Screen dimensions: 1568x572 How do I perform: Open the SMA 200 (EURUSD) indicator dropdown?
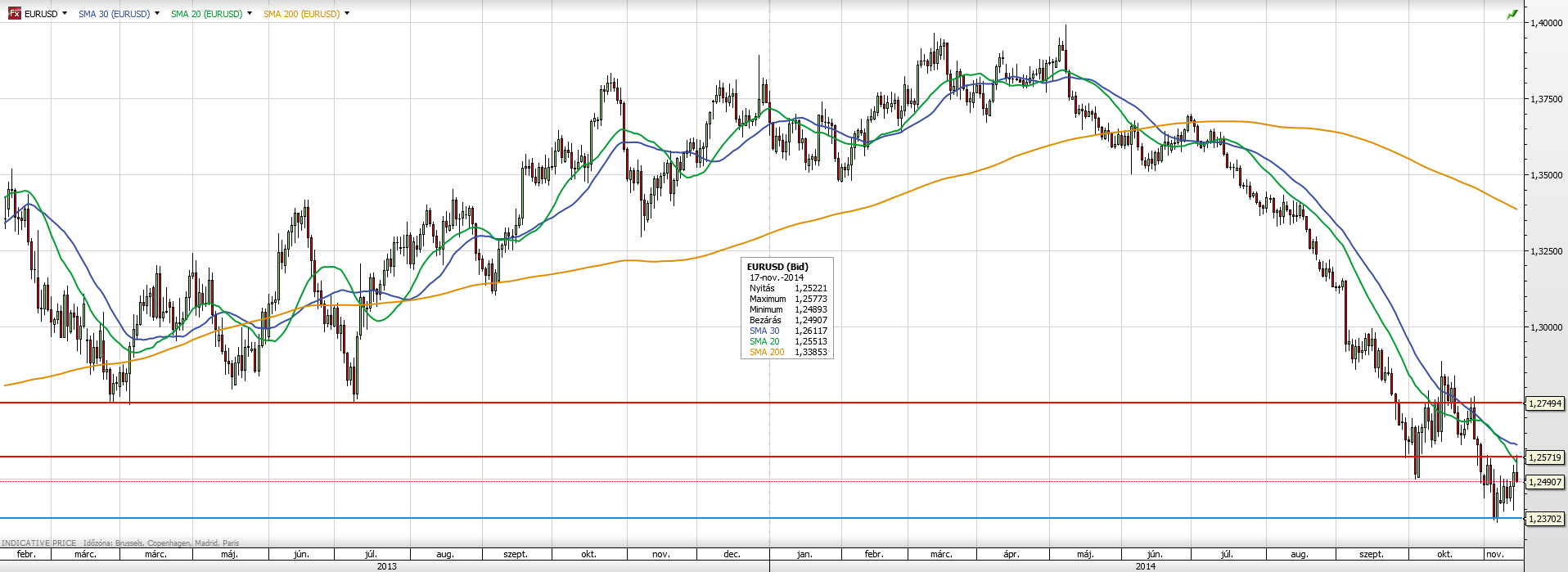pos(347,13)
